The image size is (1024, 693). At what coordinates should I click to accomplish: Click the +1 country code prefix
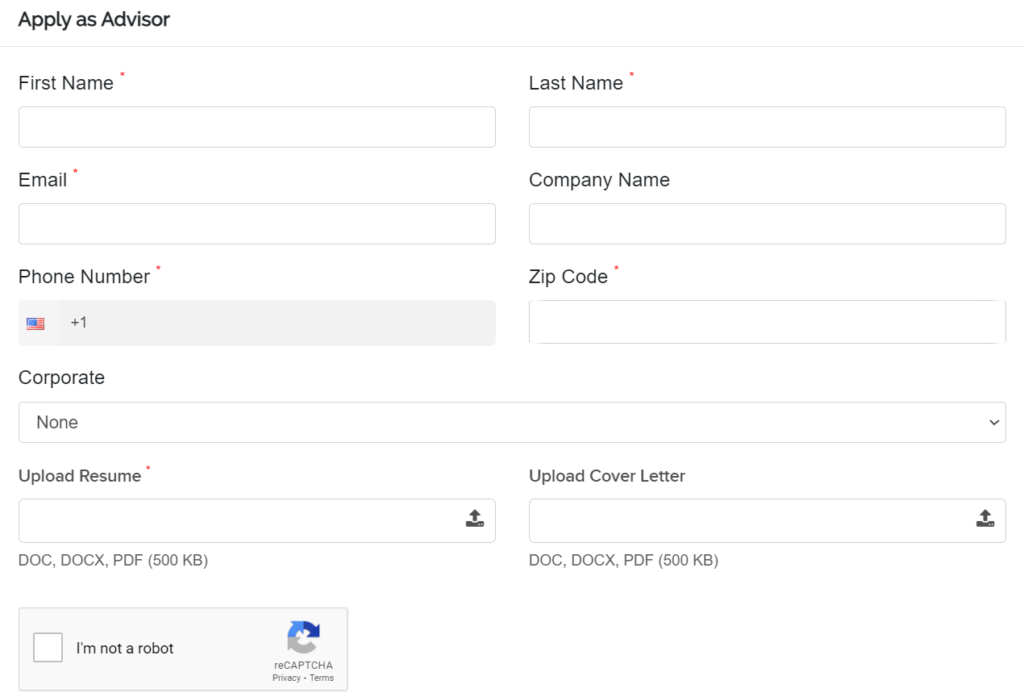coord(79,323)
